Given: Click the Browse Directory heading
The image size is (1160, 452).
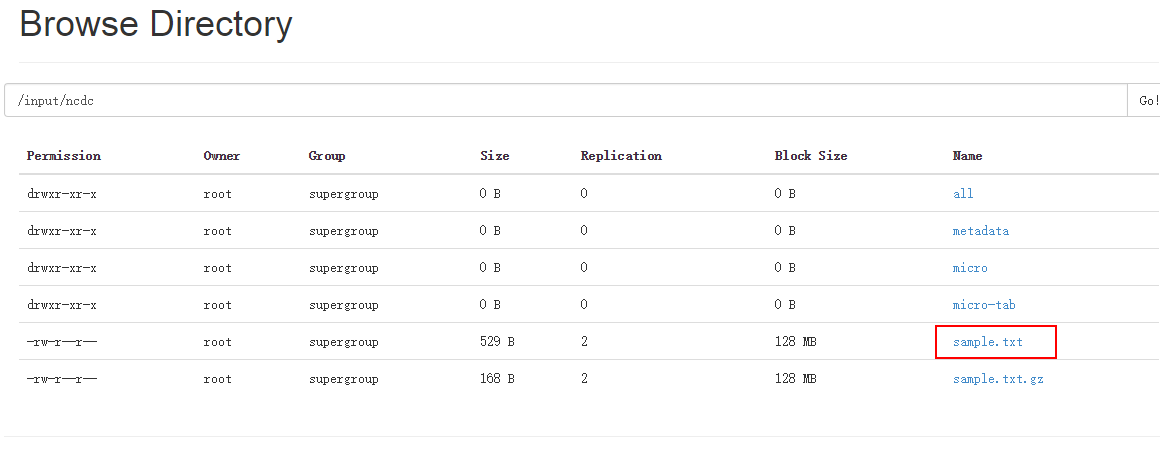Looking at the screenshot, I should pos(156,24).
